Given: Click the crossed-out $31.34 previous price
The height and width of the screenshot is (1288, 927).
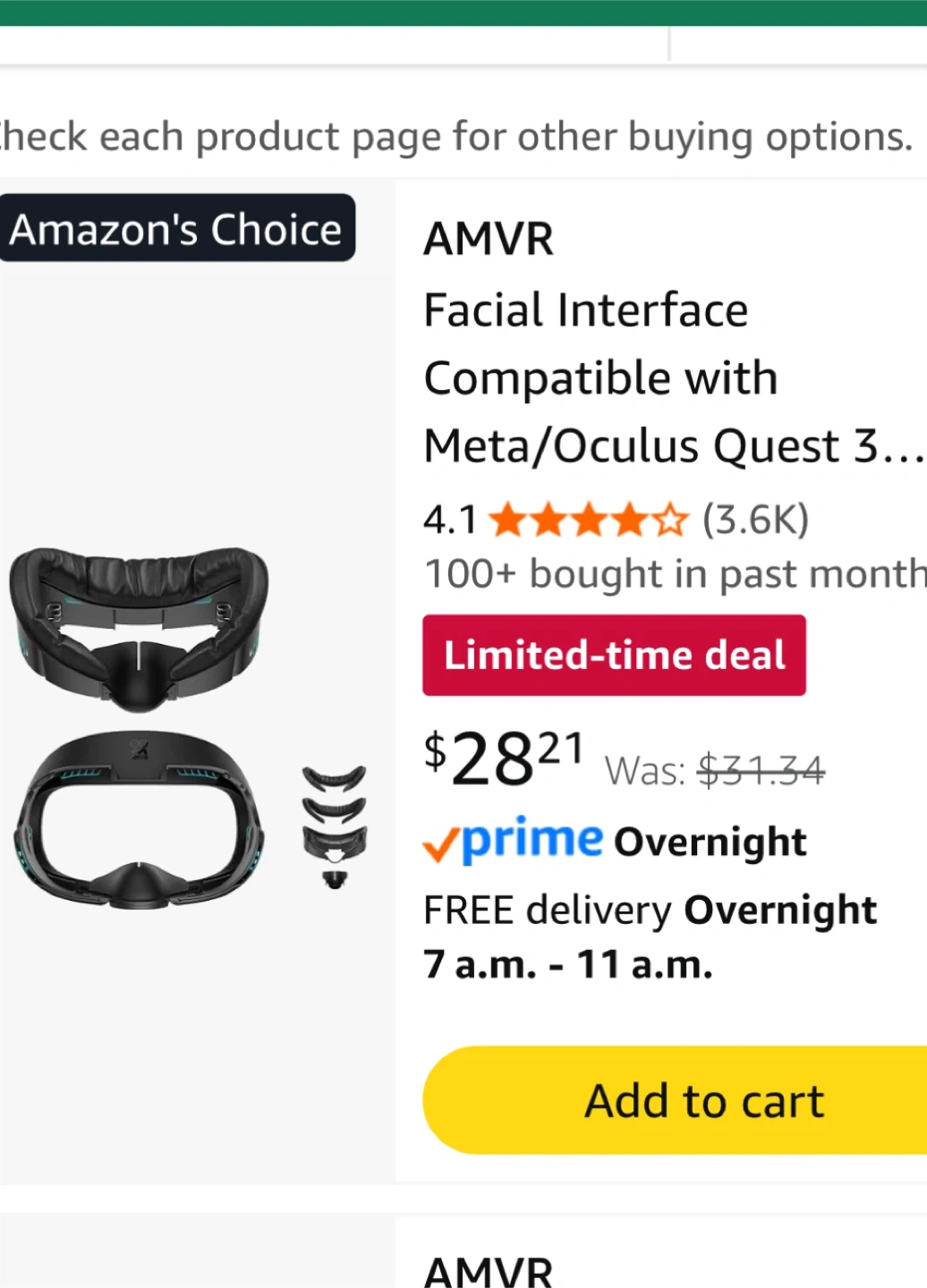Looking at the screenshot, I should [761, 770].
